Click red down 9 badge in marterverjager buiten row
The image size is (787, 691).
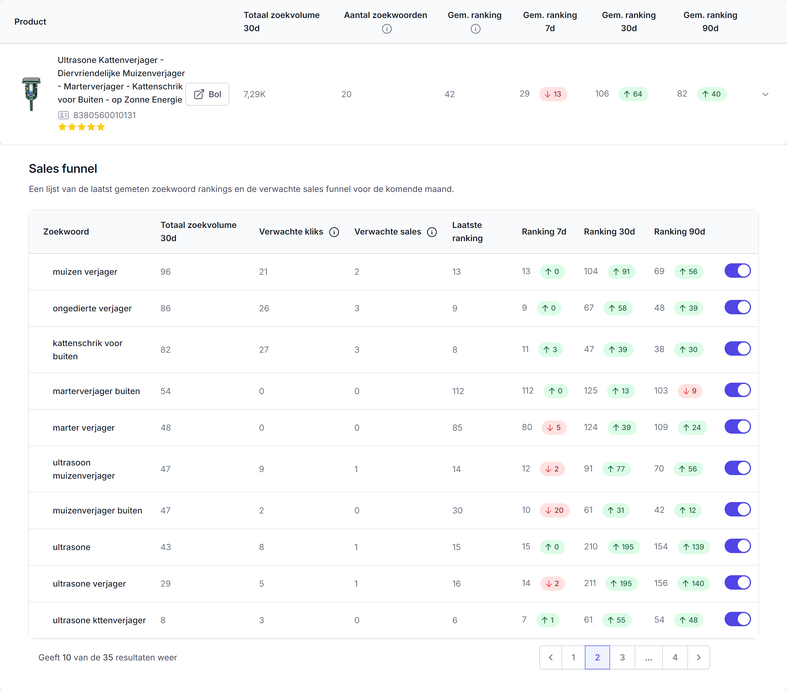tap(690, 391)
